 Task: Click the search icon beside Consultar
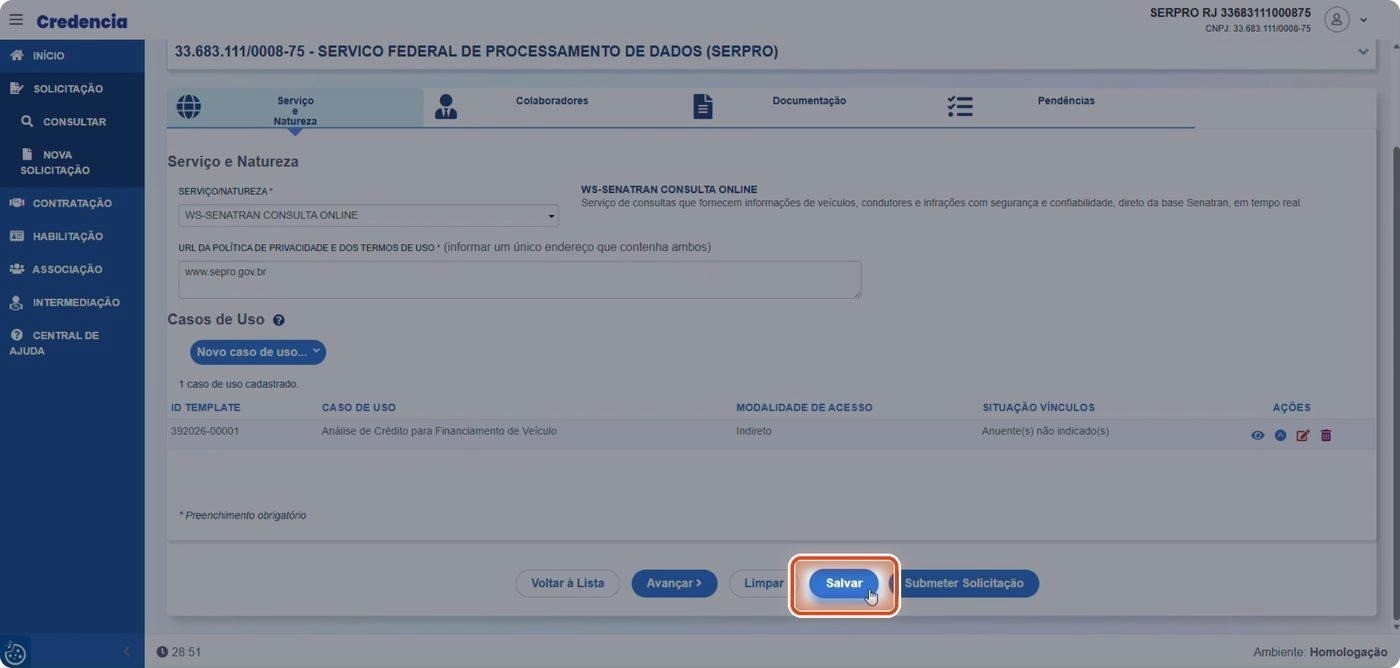pyautogui.click(x=27, y=122)
